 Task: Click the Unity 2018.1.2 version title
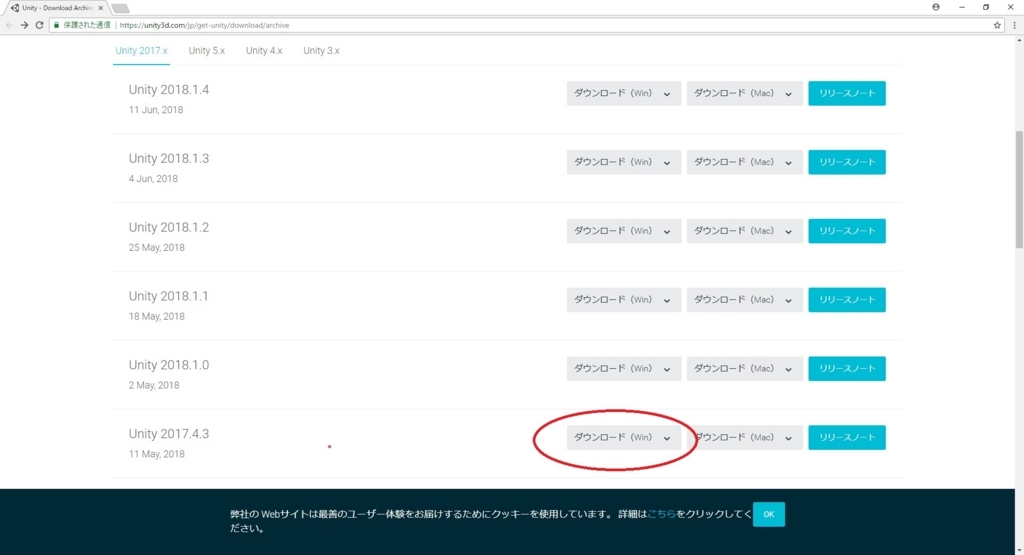click(x=168, y=227)
